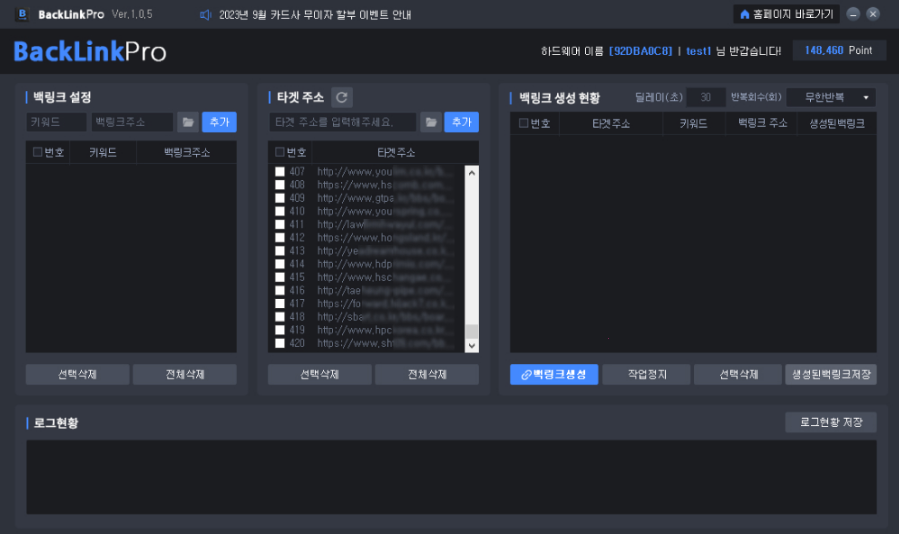This screenshot has height=534, width=899.
Task: Click 백링크 주소 column header in status table
Action: click(762, 123)
